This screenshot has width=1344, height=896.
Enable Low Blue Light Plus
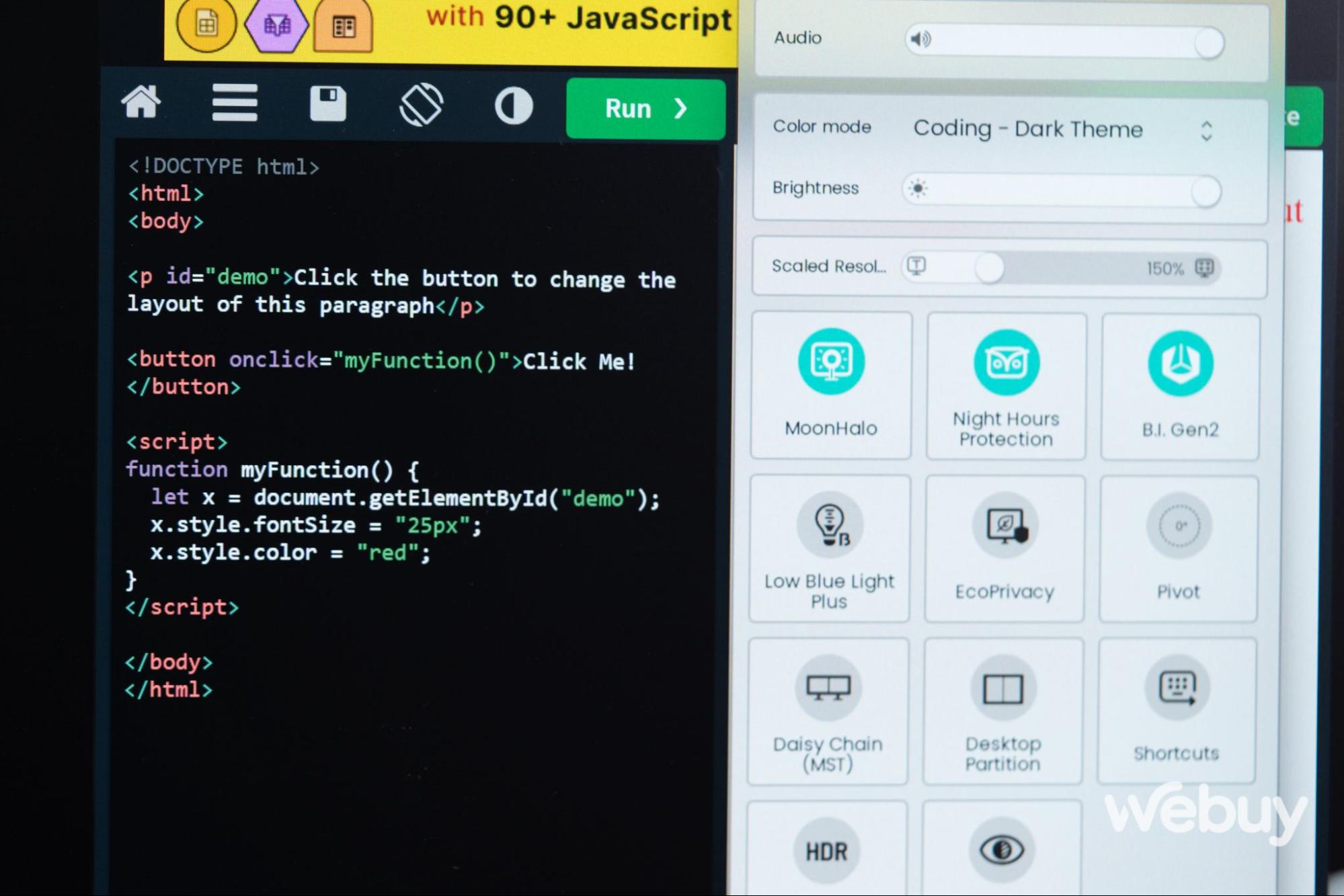point(830,548)
